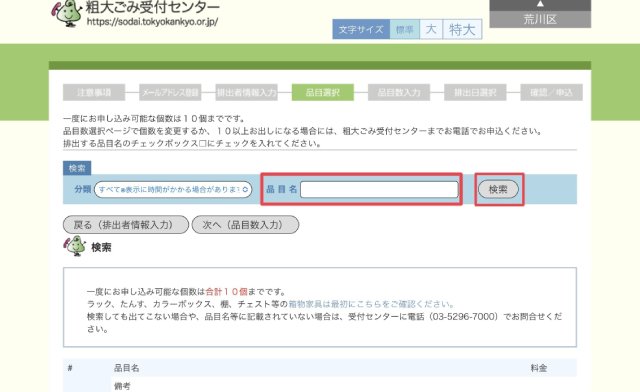
Task: Click the メールアドレス登録 step tab
Action: 170,92
